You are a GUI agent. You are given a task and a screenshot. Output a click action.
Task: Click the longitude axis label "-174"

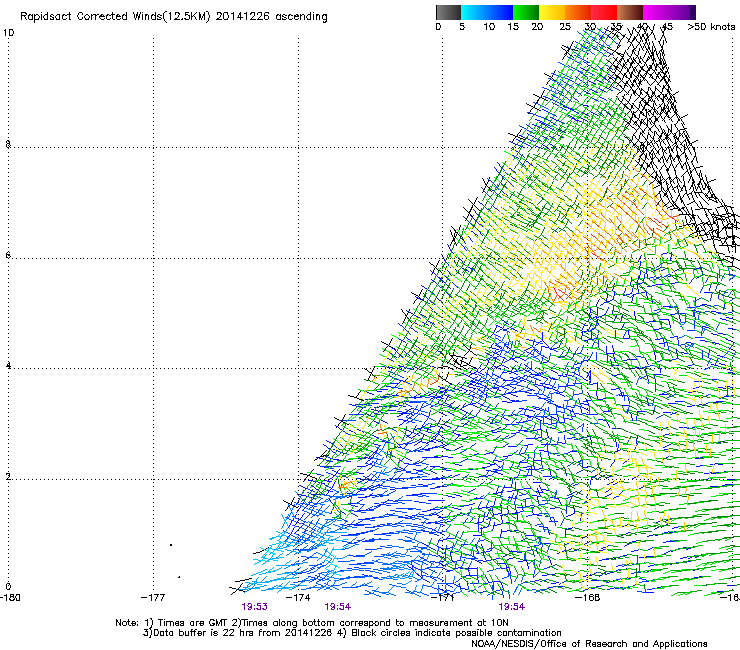click(298, 598)
